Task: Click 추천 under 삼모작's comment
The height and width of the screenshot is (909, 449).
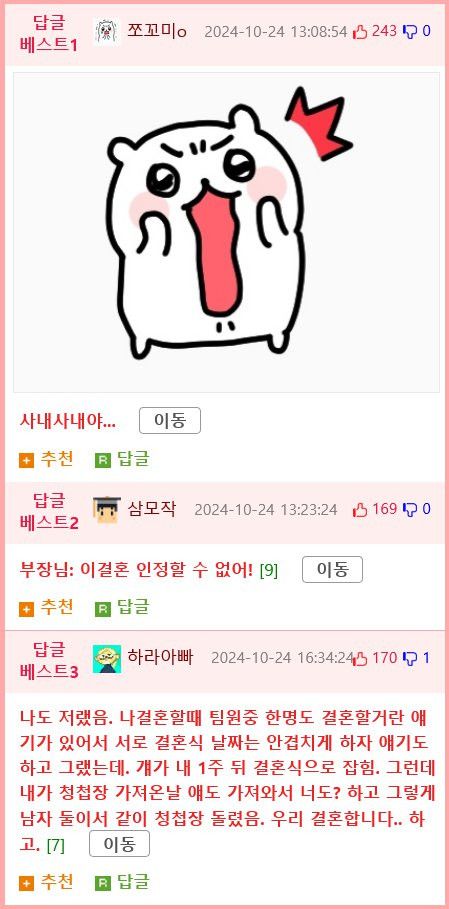Action: pyautogui.click(x=46, y=608)
